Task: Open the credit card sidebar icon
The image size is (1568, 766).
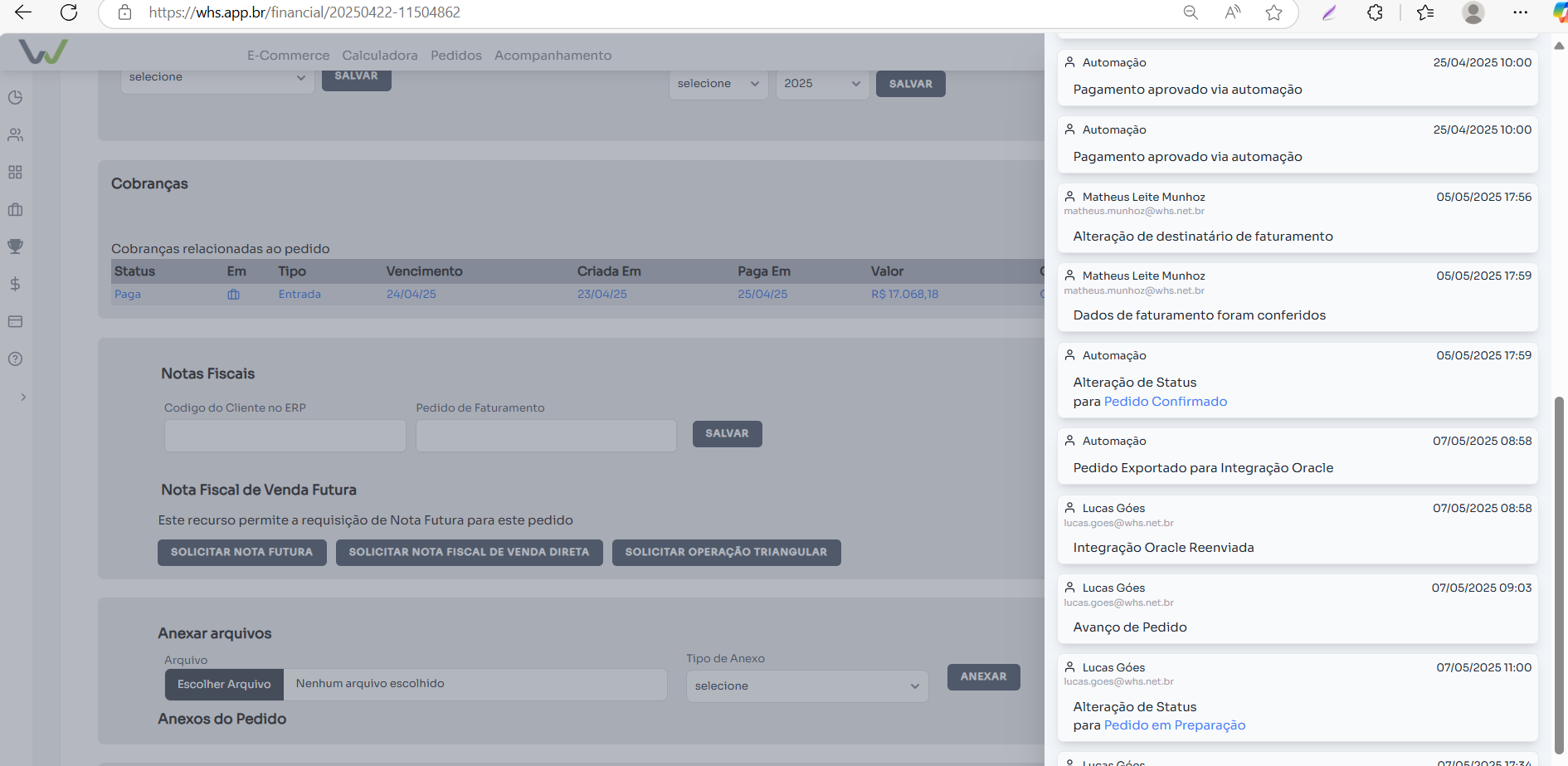Action: coord(15,321)
